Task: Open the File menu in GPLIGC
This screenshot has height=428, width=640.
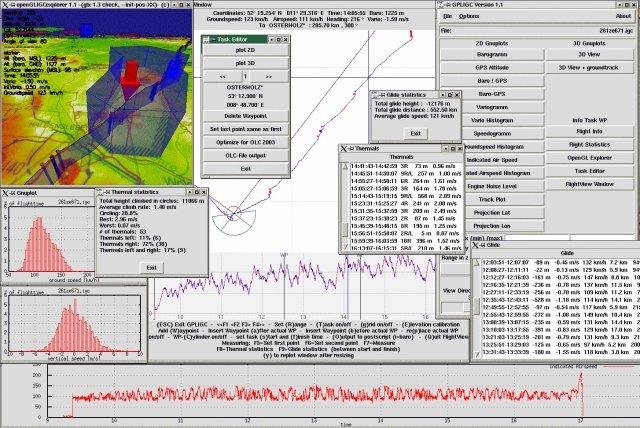Action: [447, 16]
